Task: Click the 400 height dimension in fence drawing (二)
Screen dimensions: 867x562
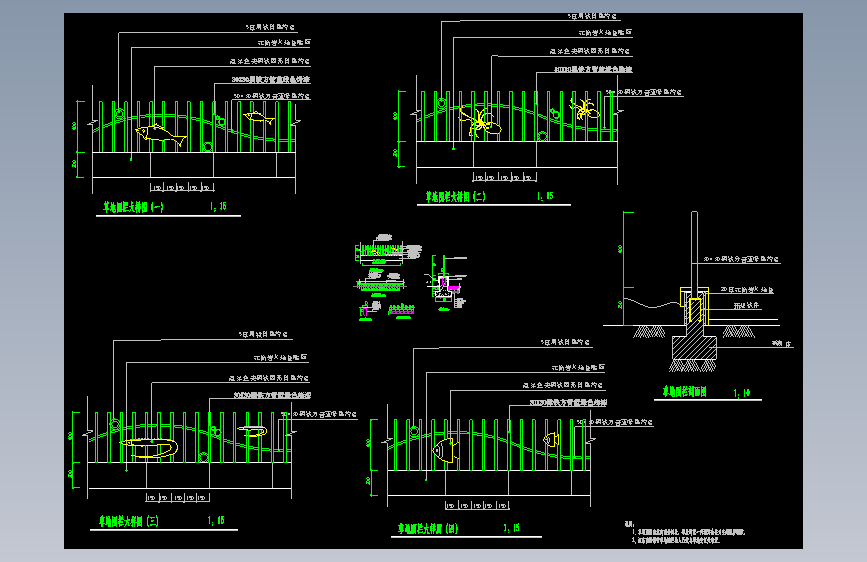Action: pyautogui.click(x=395, y=116)
